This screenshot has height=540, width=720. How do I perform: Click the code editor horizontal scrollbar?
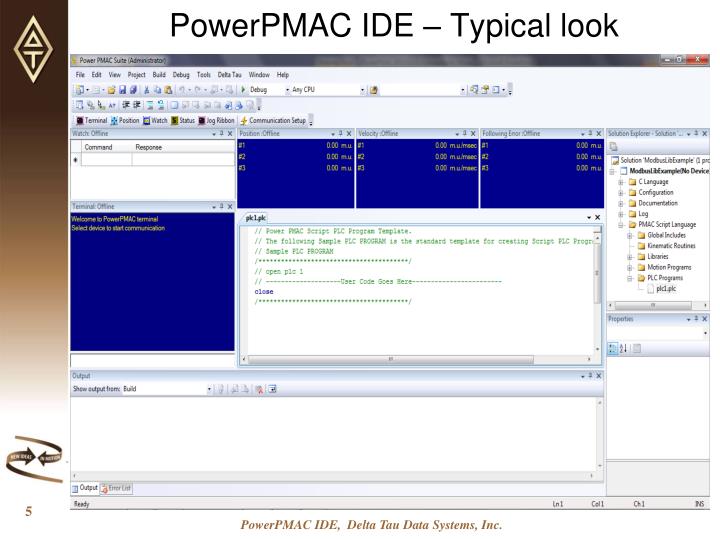pos(416,359)
